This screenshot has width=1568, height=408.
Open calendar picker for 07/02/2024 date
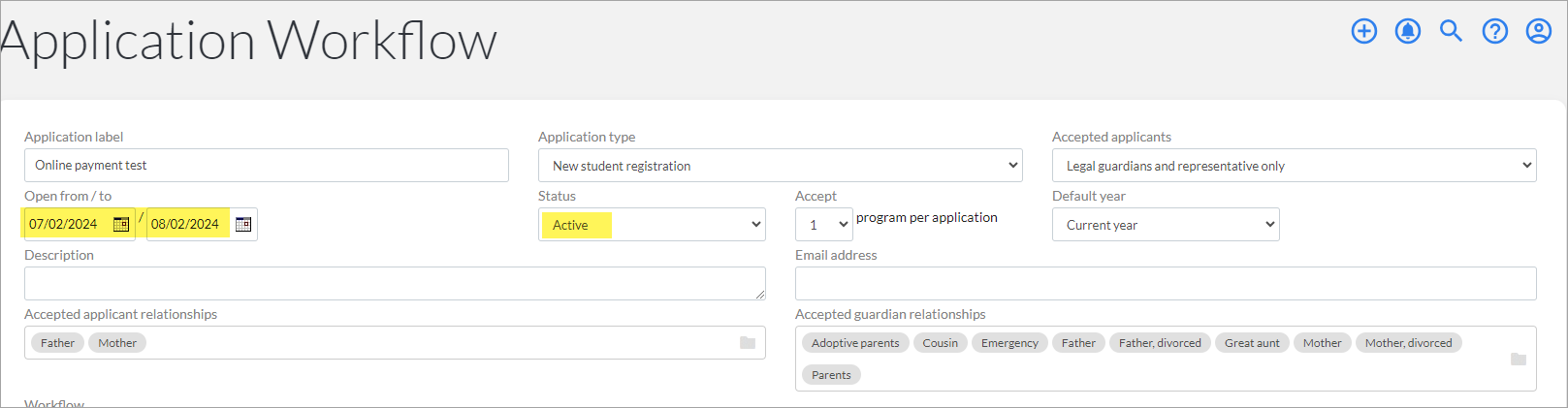pos(121,224)
